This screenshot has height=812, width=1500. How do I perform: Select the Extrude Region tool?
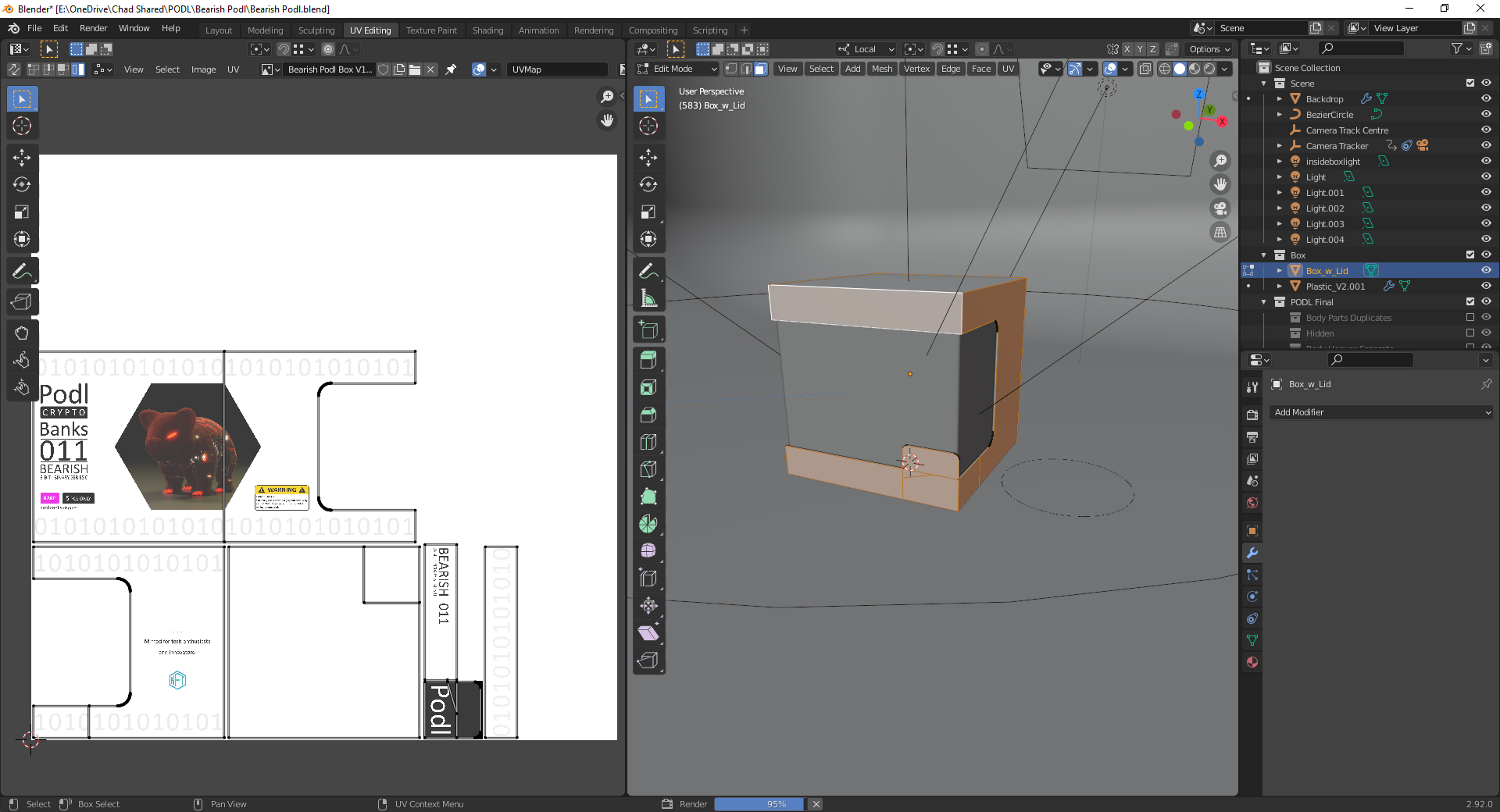coord(648,360)
